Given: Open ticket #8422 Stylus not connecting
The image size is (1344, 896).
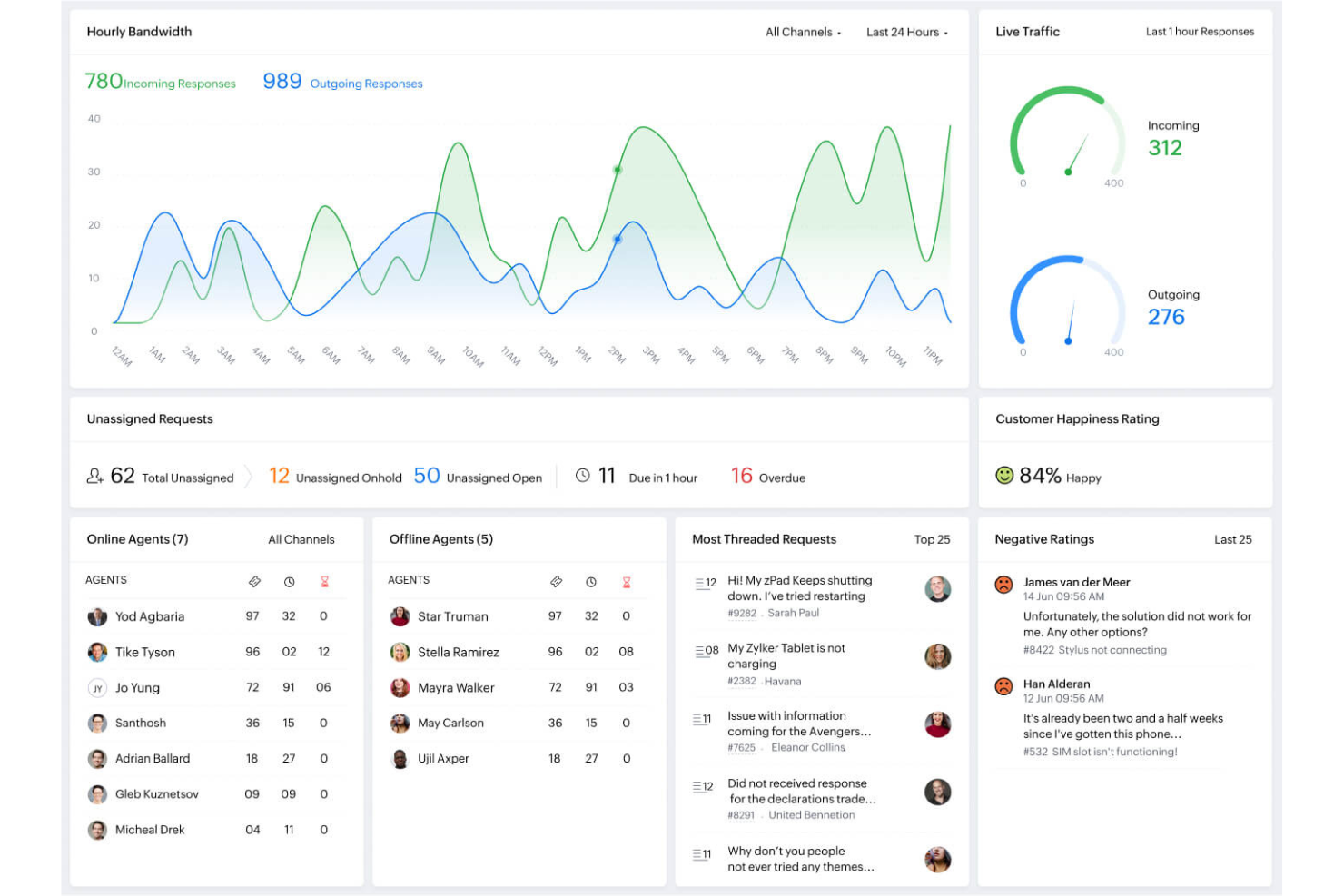Looking at the screenshot, I should (x=1094, y=650).
